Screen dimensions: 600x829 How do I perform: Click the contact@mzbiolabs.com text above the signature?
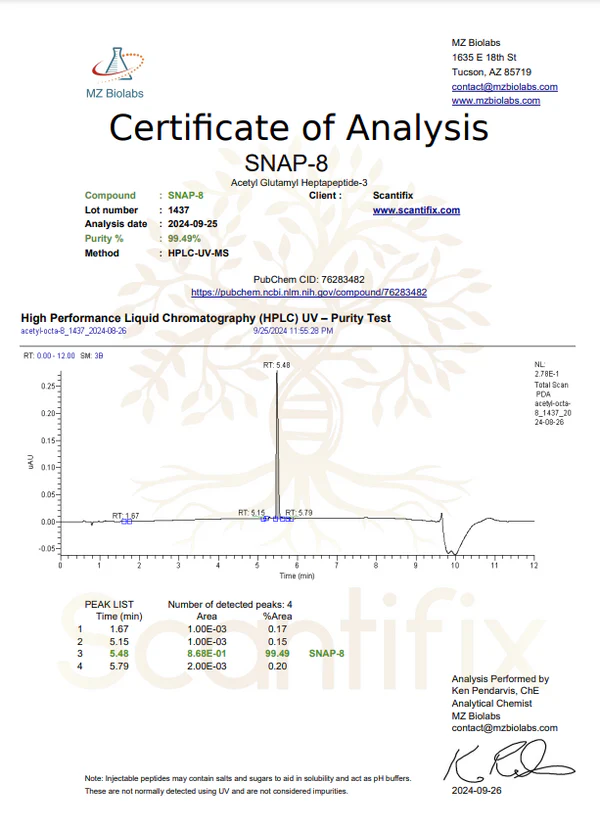(504, 727)
